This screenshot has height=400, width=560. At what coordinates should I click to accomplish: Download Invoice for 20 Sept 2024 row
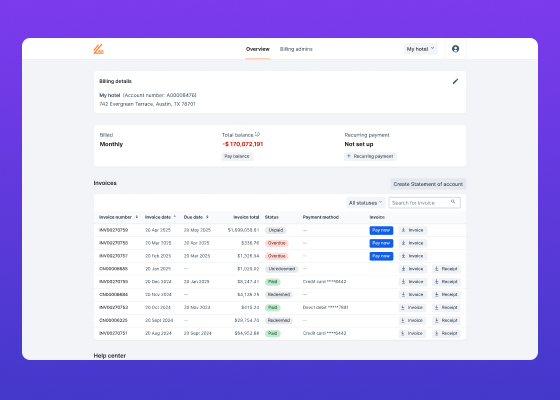(412, 320)
